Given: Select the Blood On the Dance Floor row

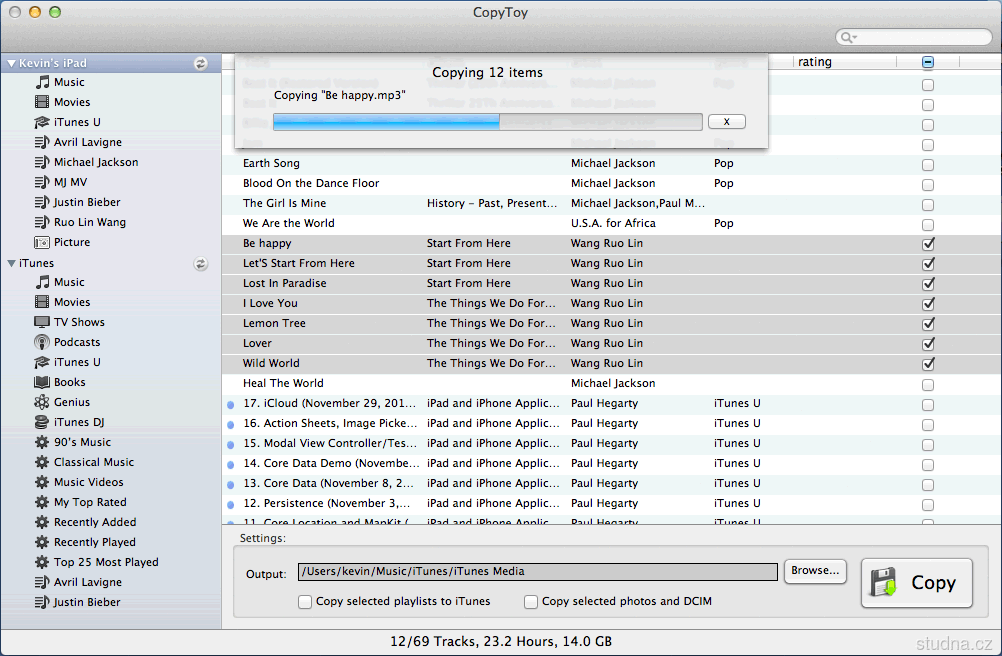Looking at the screenshot, I should pos(611,183).
